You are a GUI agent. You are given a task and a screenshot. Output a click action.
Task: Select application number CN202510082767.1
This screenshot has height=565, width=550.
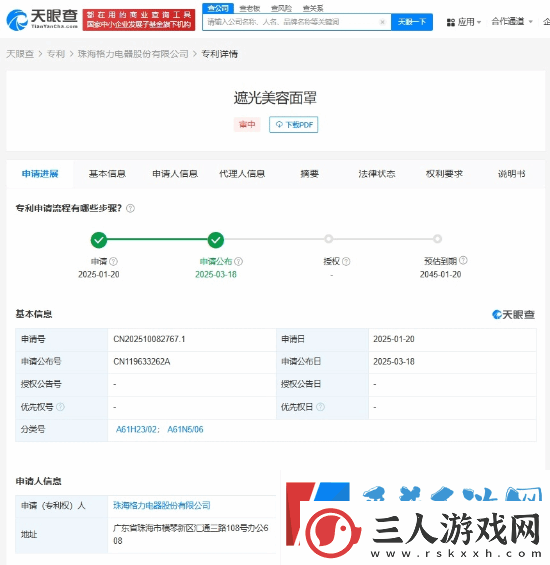149,339
